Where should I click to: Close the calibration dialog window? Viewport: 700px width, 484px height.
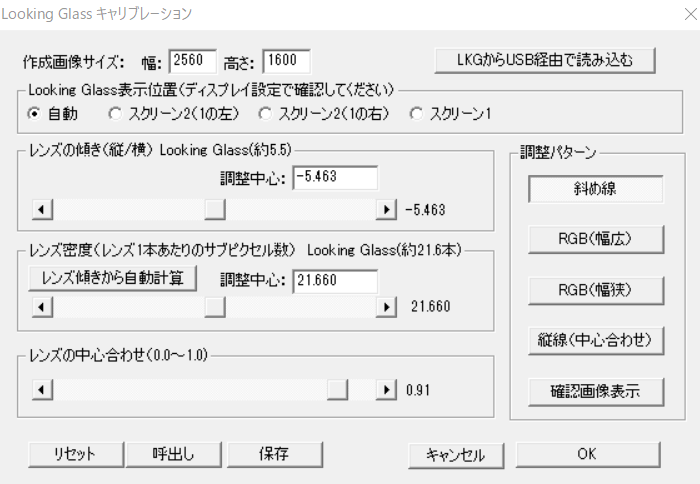click(690, 14)
